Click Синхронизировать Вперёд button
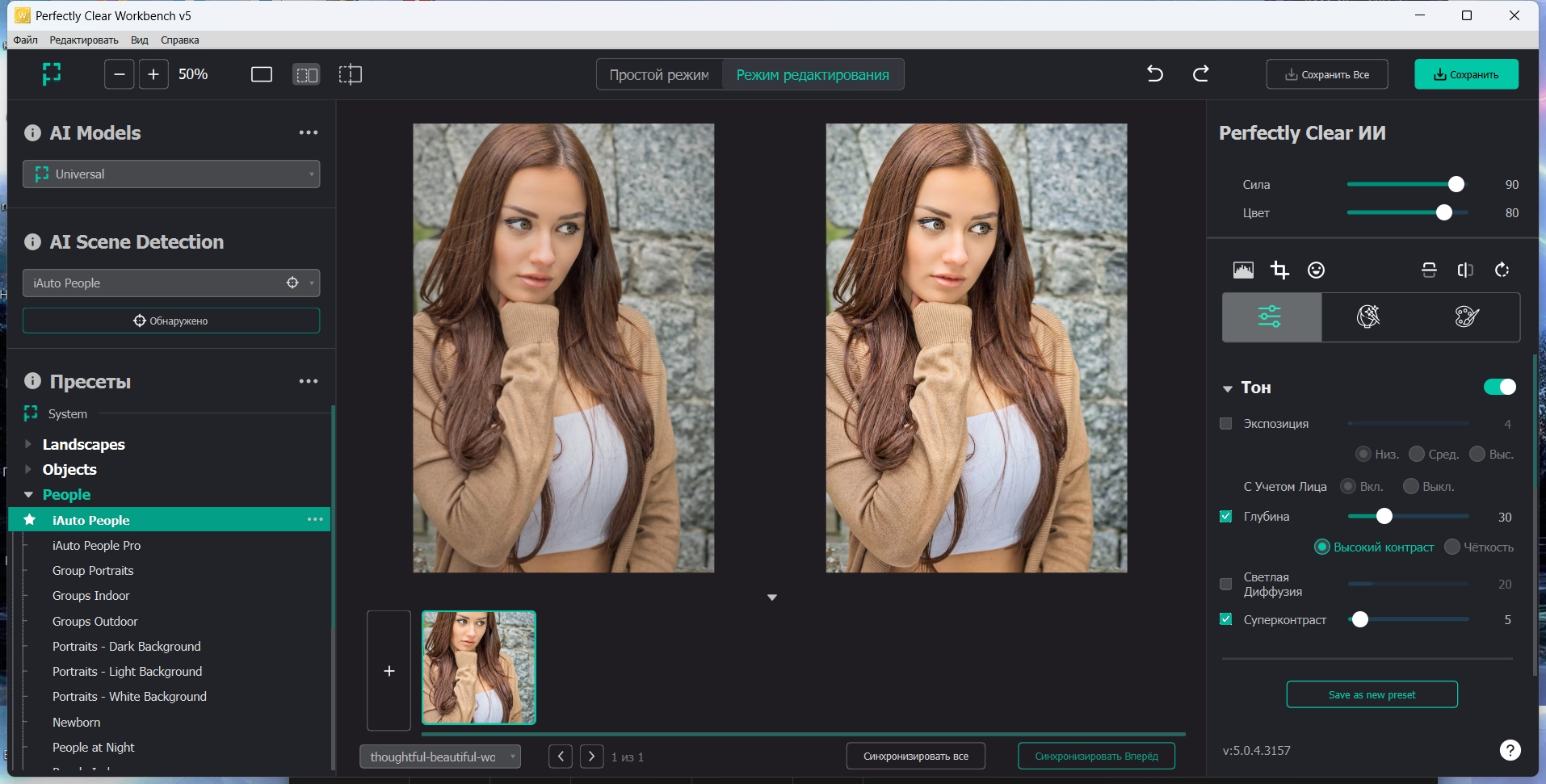 1096,756
